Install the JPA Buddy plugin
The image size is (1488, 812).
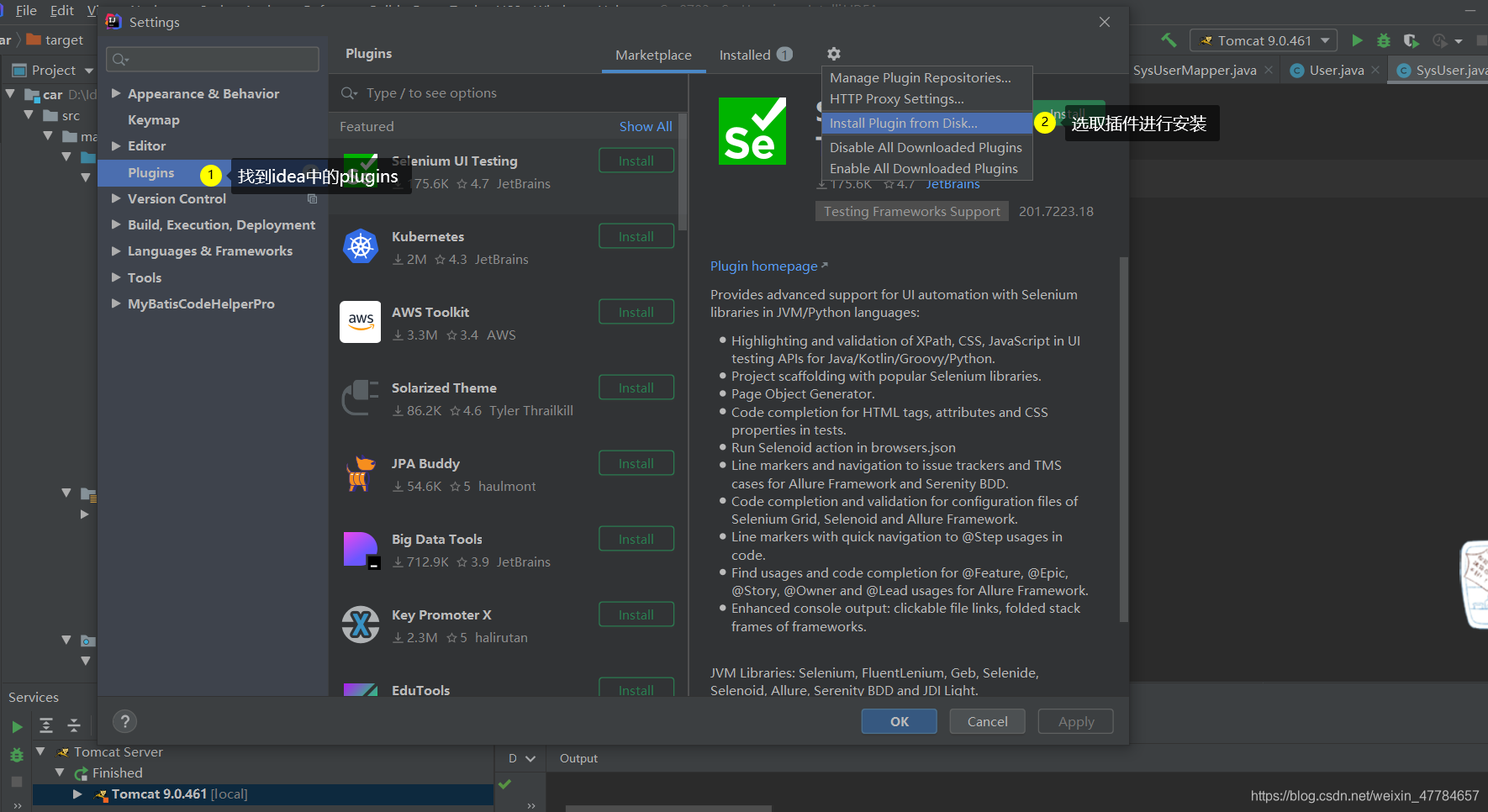(636, 463)
